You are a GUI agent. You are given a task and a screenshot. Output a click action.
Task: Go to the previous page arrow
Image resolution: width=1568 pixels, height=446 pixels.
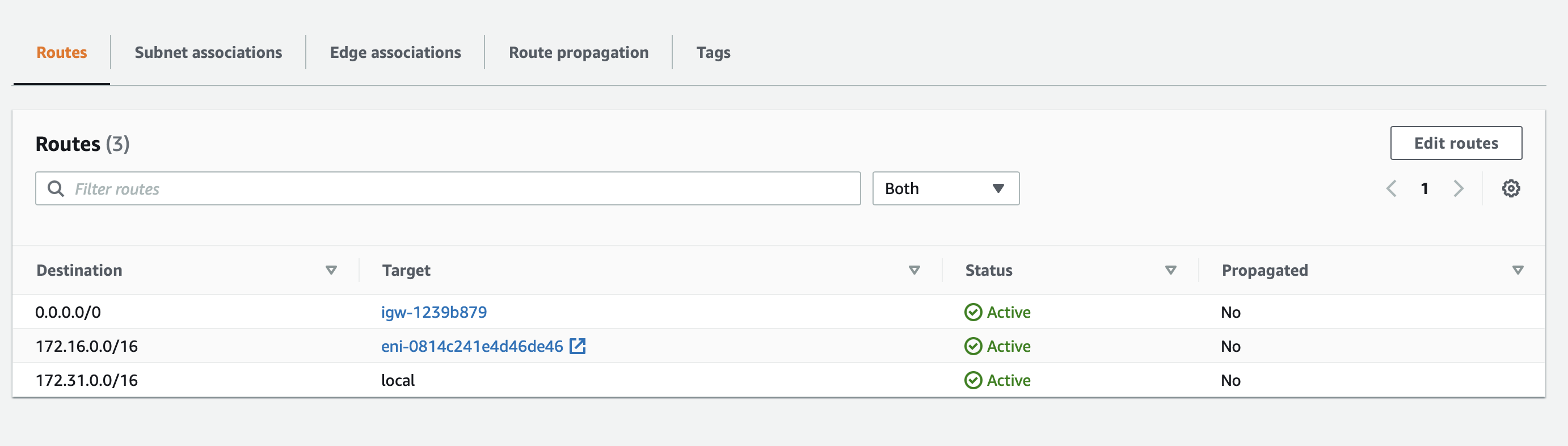click(x=1392, y=188)
